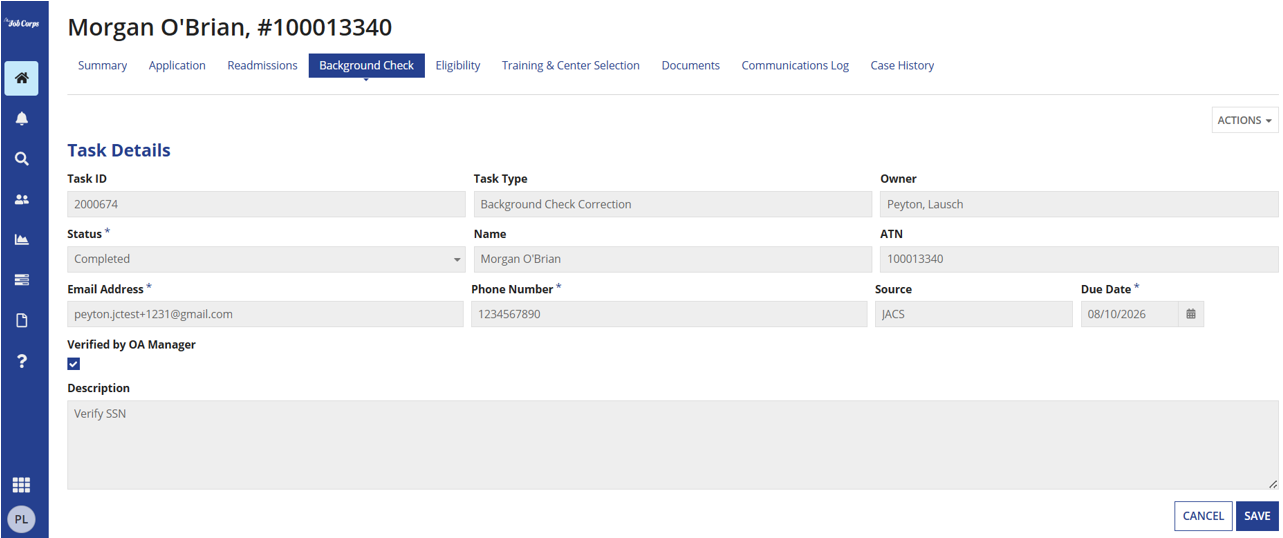The height and width of the screenshot is (538, 1283).
Task: Open Training & Center Selection tab
Action: [571, 66]
